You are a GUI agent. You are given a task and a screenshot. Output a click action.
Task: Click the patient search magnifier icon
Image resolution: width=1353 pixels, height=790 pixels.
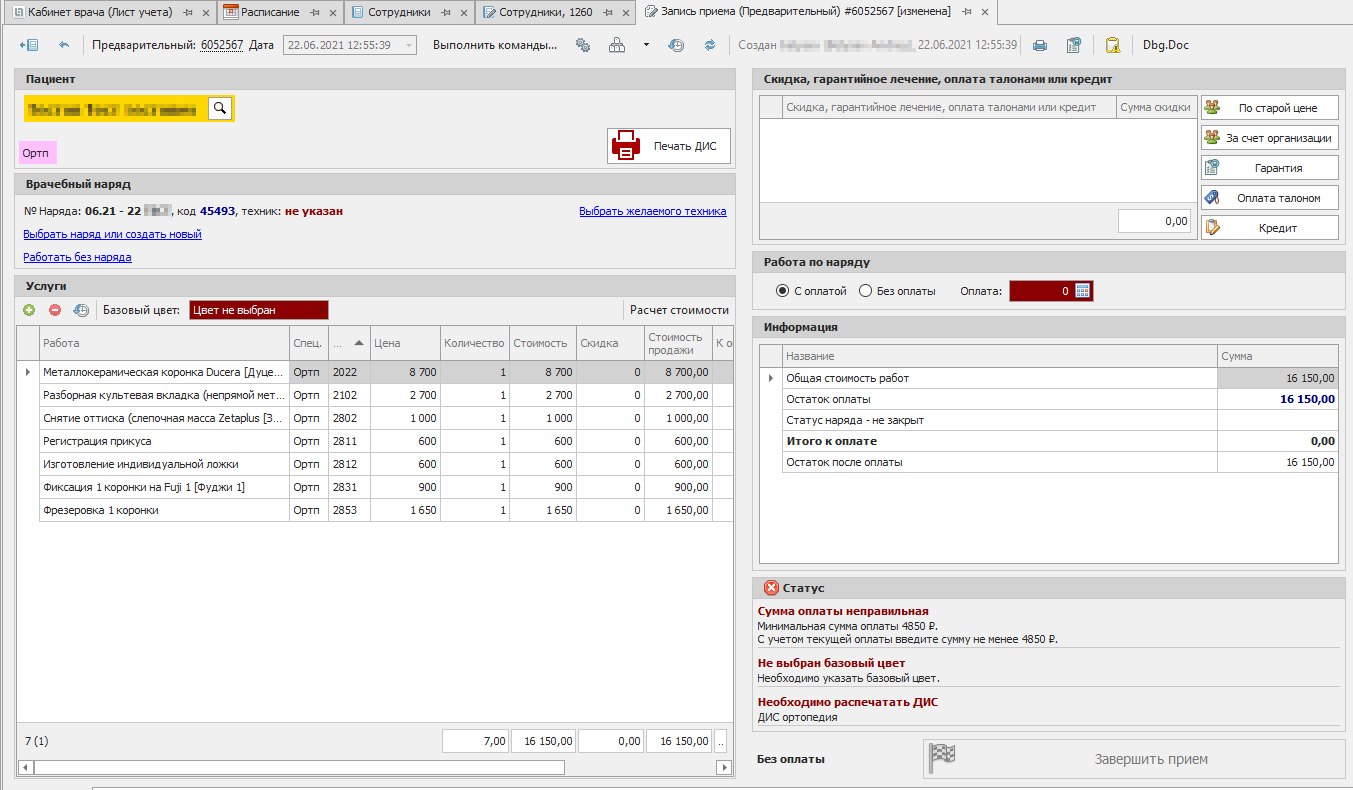[x=220, y=109]
